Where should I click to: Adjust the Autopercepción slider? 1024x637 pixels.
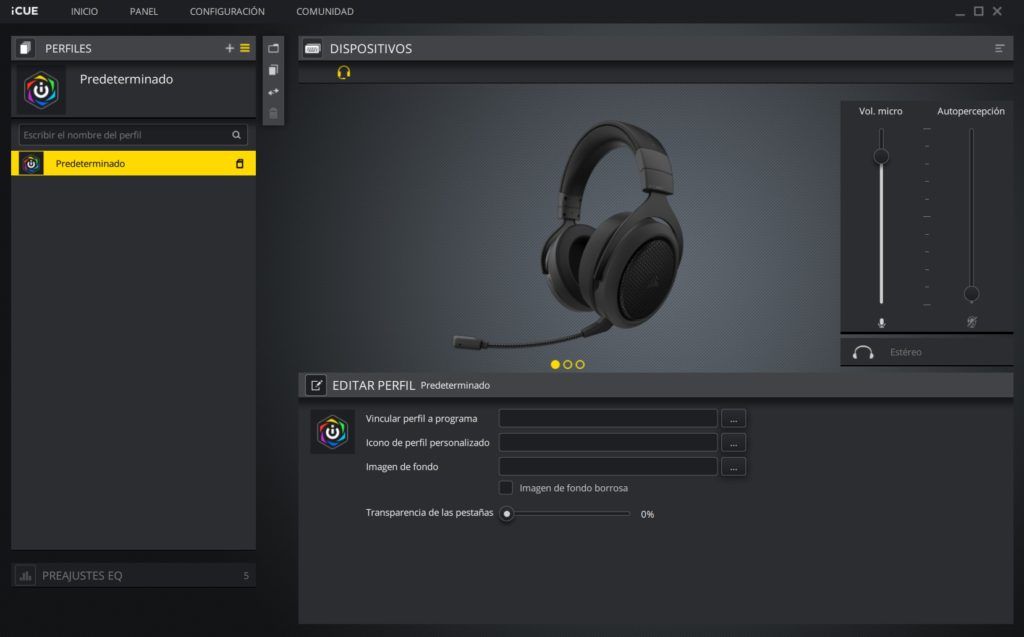click(x=972, y=294)
